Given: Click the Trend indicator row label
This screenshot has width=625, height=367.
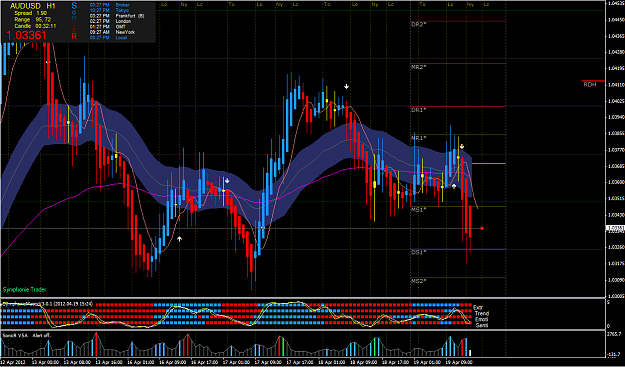Looking at the screenshot, I should coord(482,314).
